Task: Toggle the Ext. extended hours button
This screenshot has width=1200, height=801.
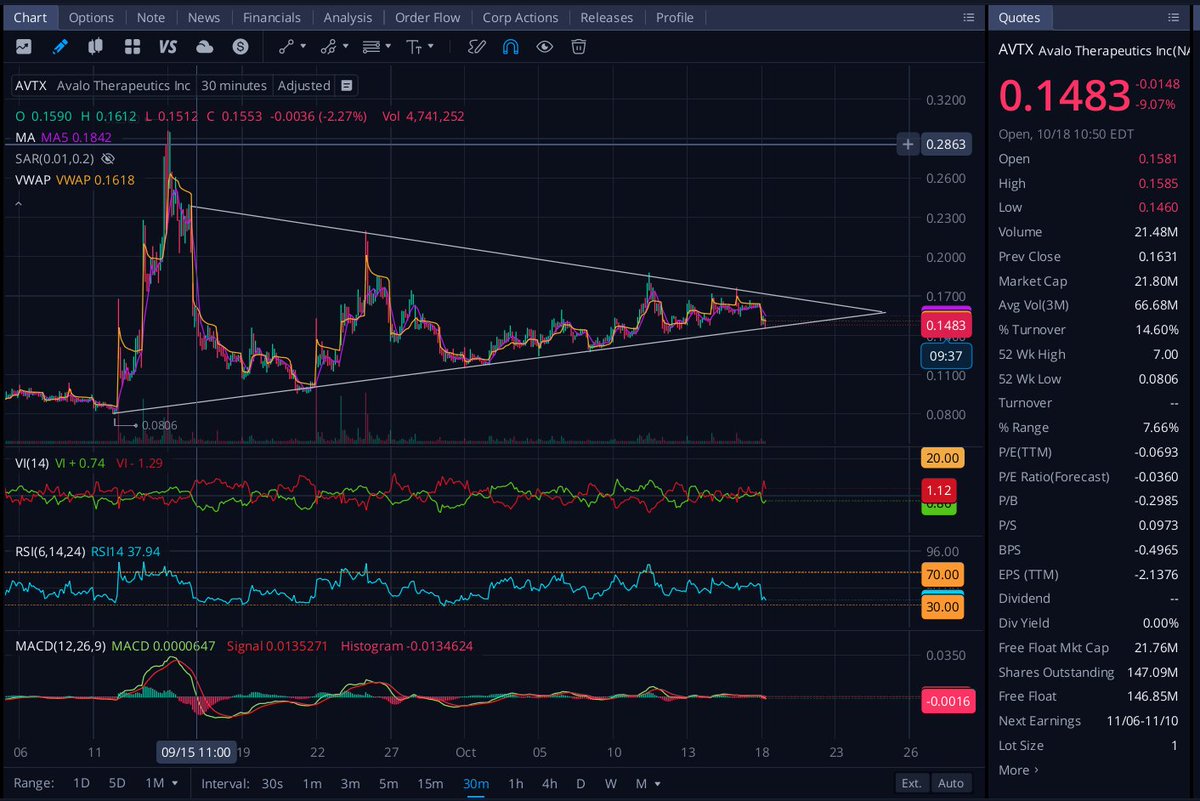Action: (911, 783)
